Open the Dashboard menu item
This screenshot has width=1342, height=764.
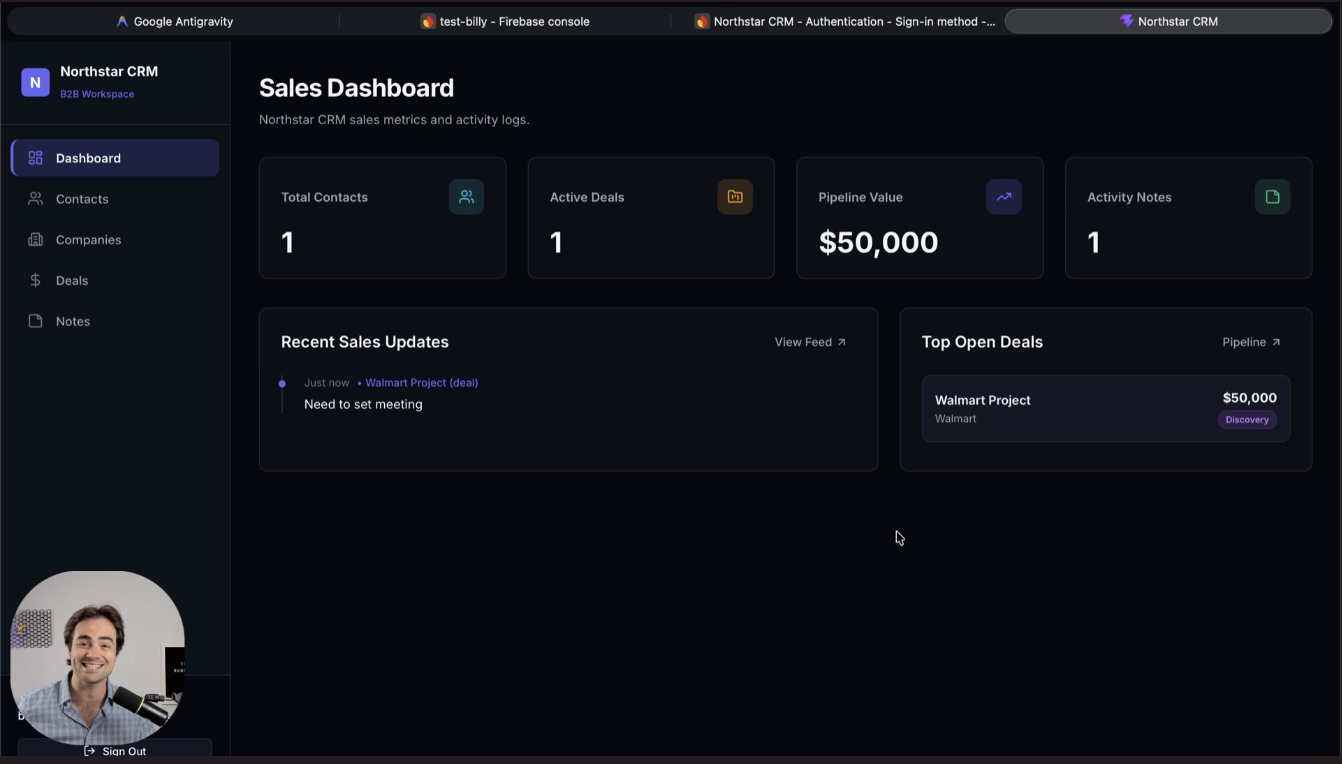(x=115, y=158)
